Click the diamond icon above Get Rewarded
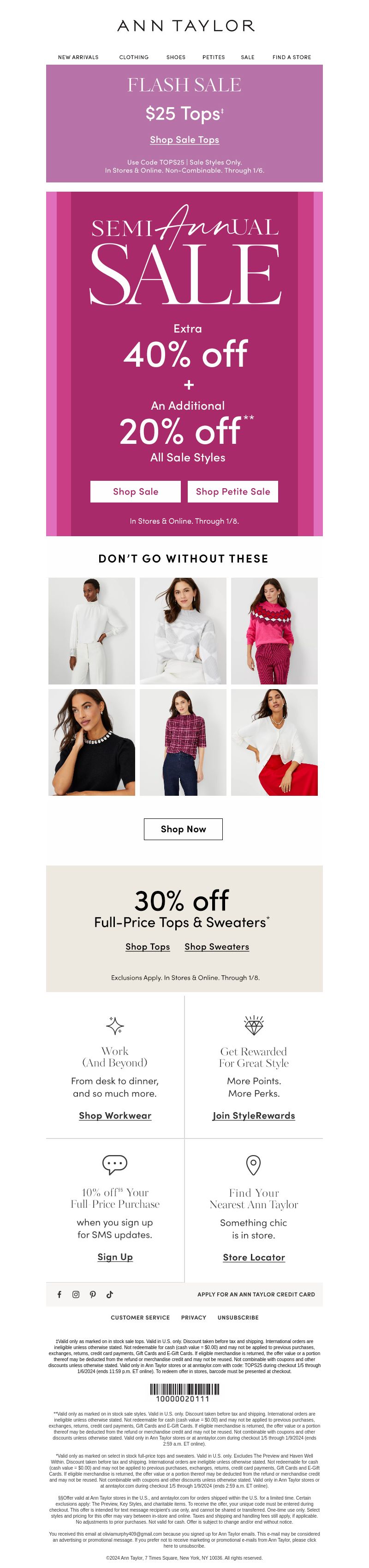Image resolution: width=369 pixels, height=1568 pixels. (x=254, y=1025)
